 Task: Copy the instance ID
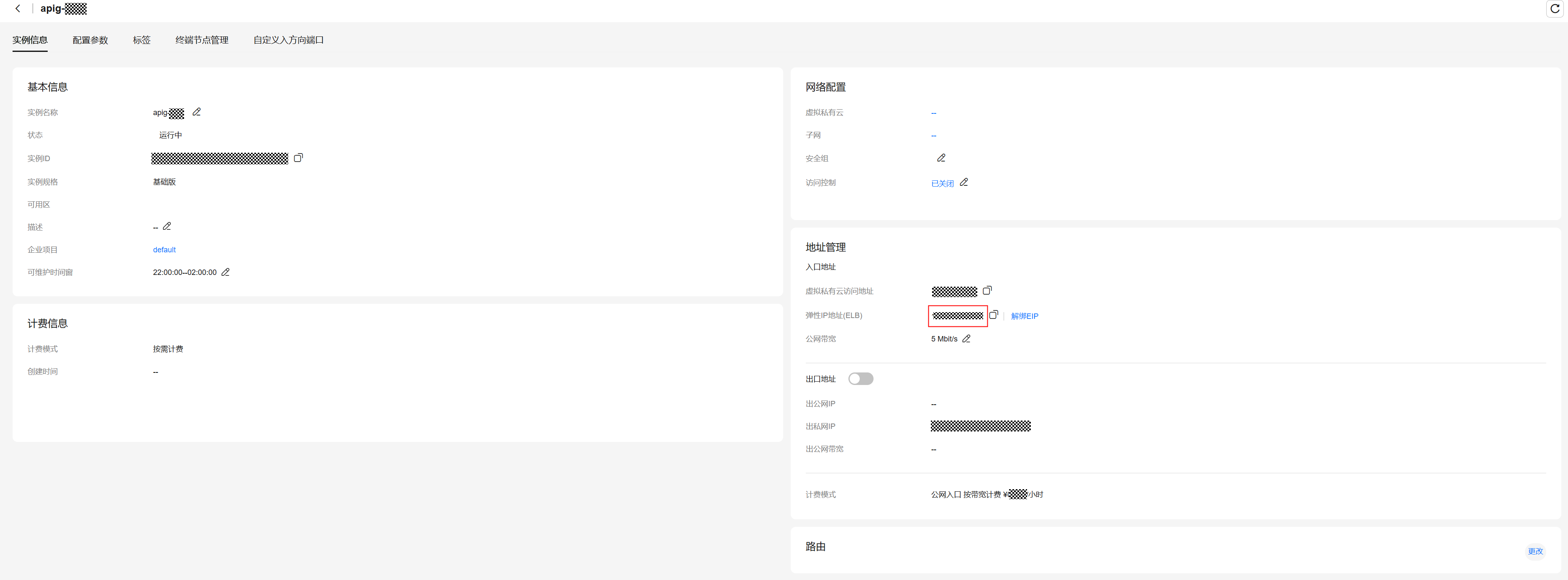[x=298, y=158]
